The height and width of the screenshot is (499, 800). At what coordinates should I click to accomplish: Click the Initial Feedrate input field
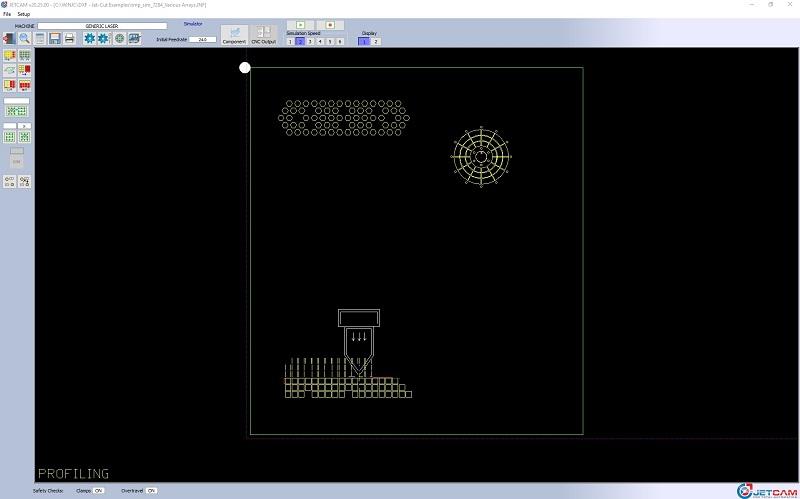(x=202, y=39)
